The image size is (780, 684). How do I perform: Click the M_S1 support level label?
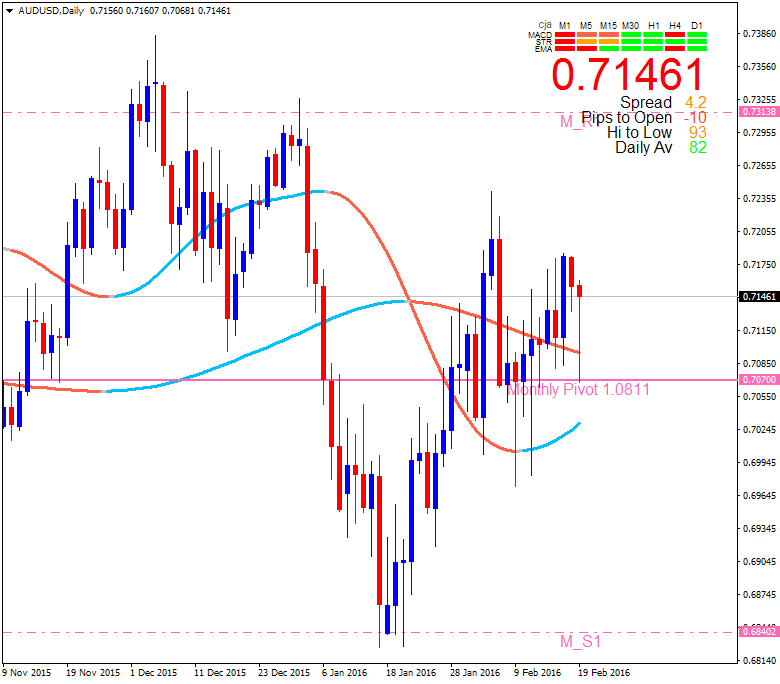point(581,641)
